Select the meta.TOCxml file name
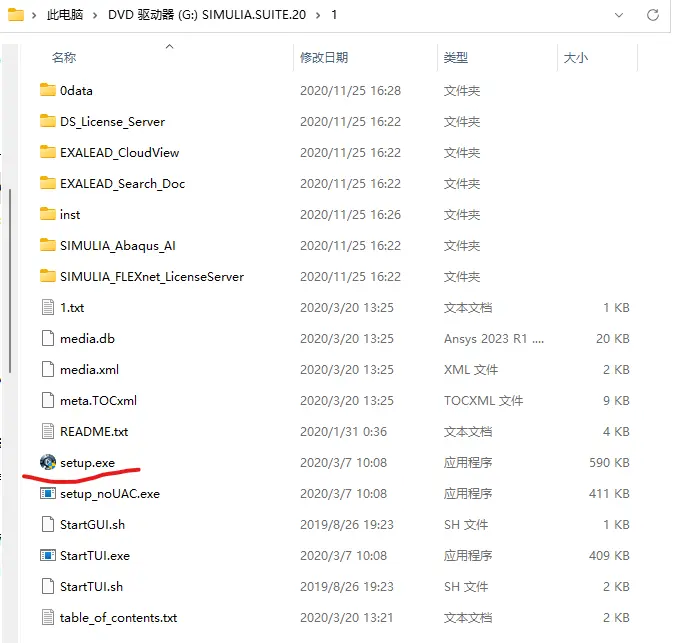This screenshot has height=643, width=683. coord(98,400)
